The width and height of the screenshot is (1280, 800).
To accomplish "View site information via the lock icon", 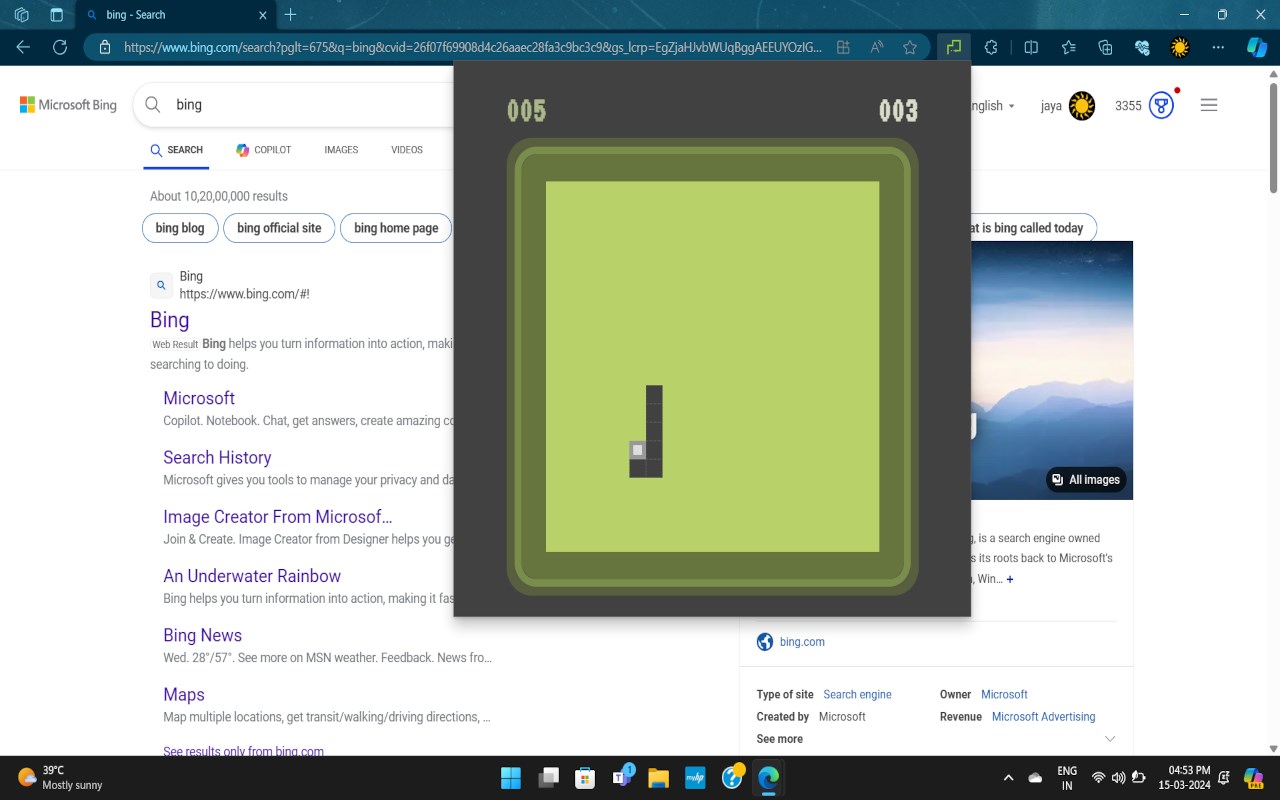I will [x=104, y=47].
